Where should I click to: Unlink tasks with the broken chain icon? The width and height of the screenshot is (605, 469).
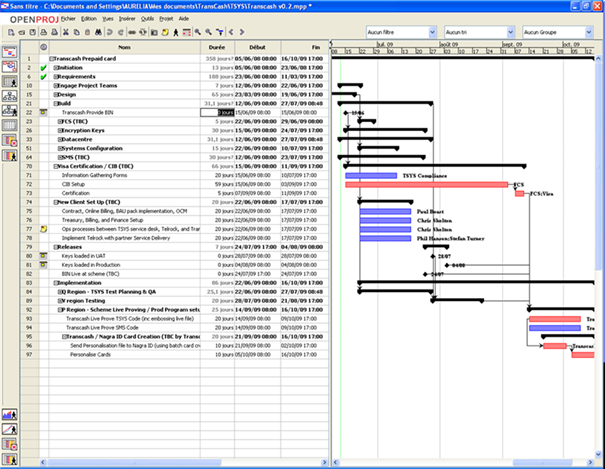click(x=143, y=32)
